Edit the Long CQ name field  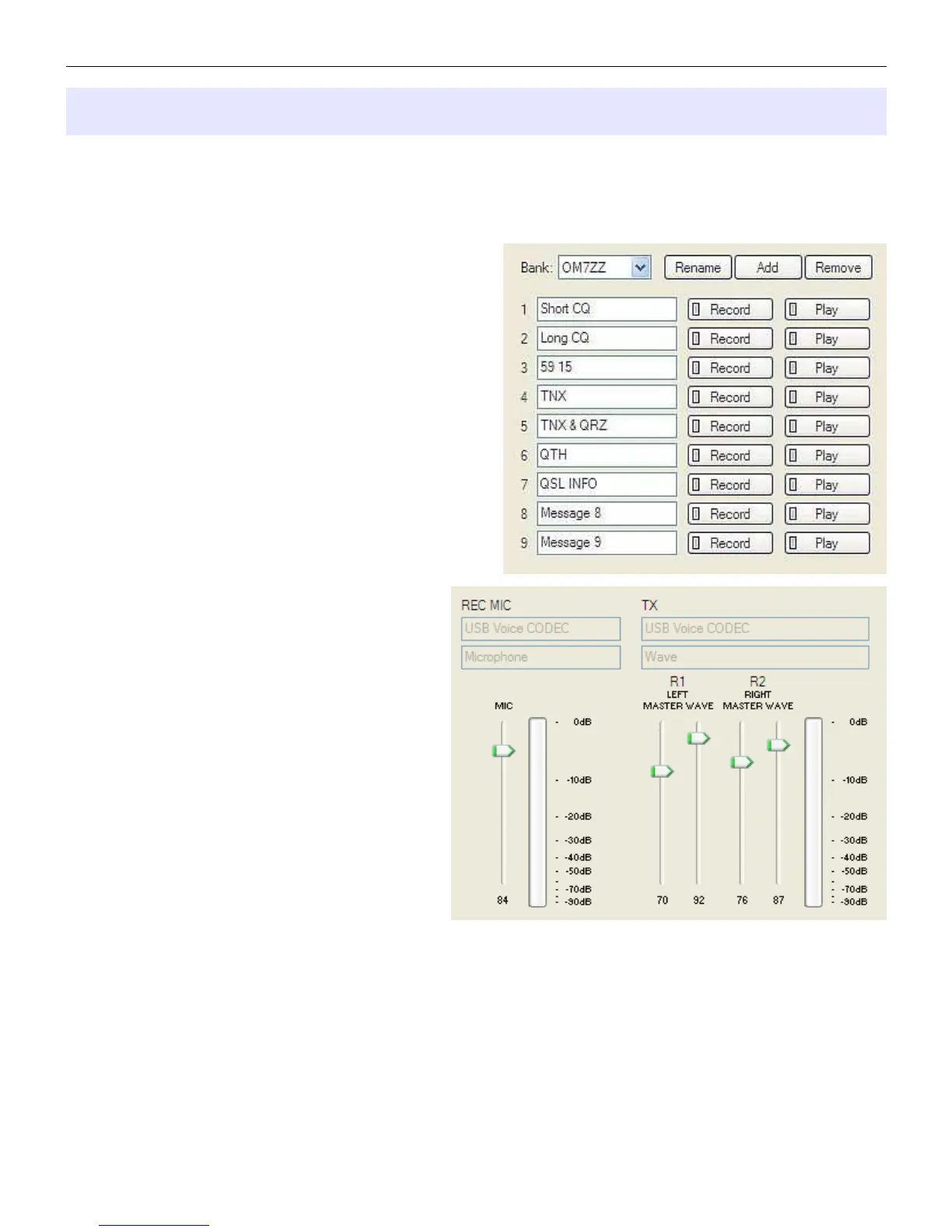pos(607,338)
